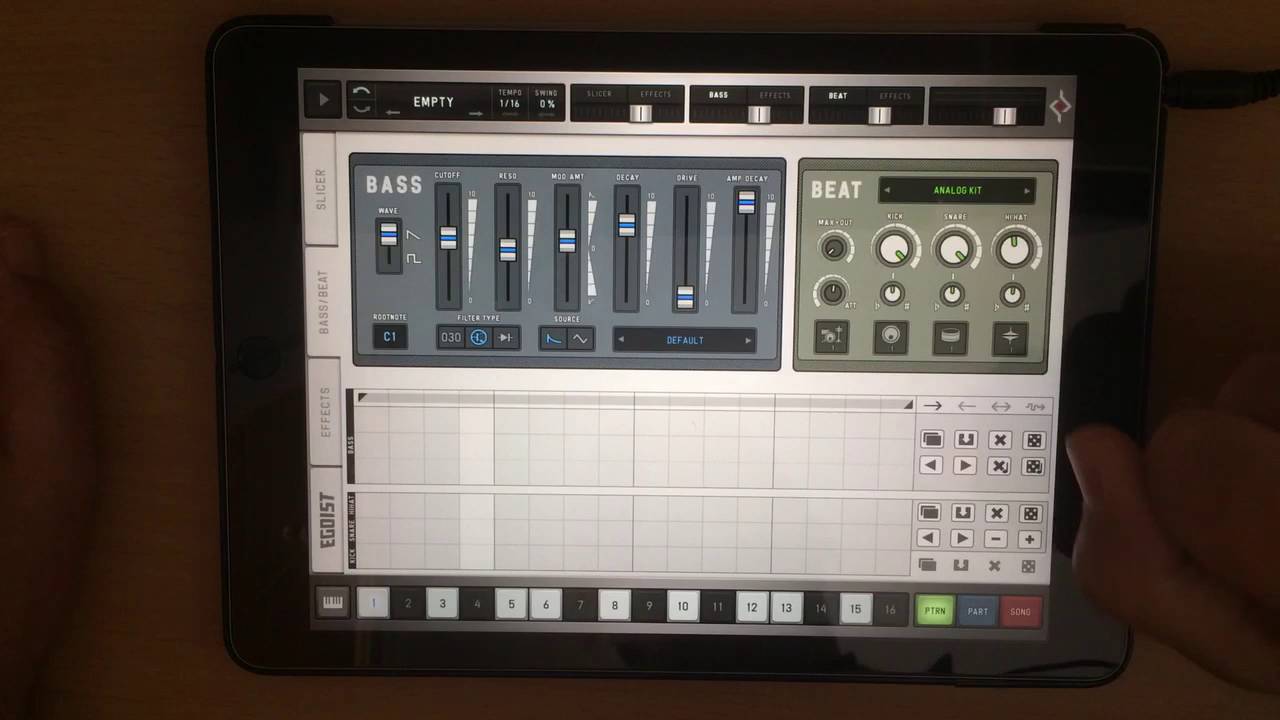Open EFFECTS next to BASS in top bar
This screenshot has height=720, width=1280.
[x=775, y=95]
